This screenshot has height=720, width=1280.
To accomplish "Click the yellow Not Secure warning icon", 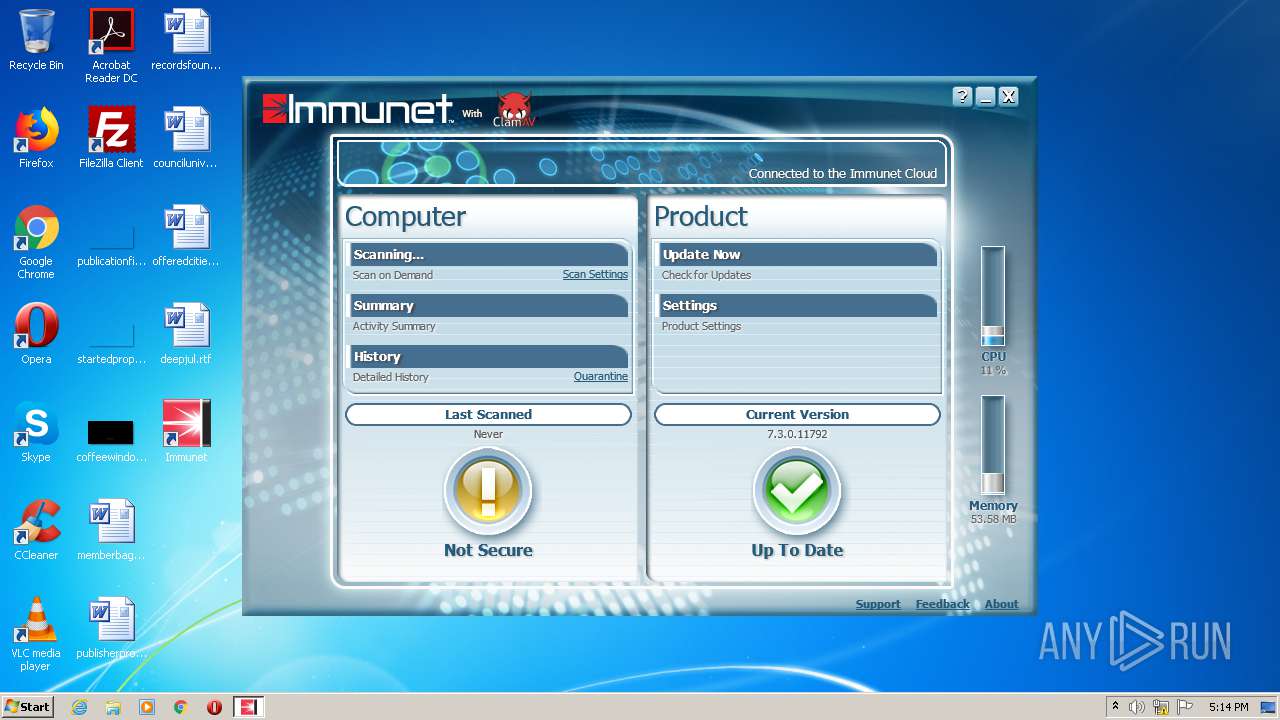I will 488,490.
